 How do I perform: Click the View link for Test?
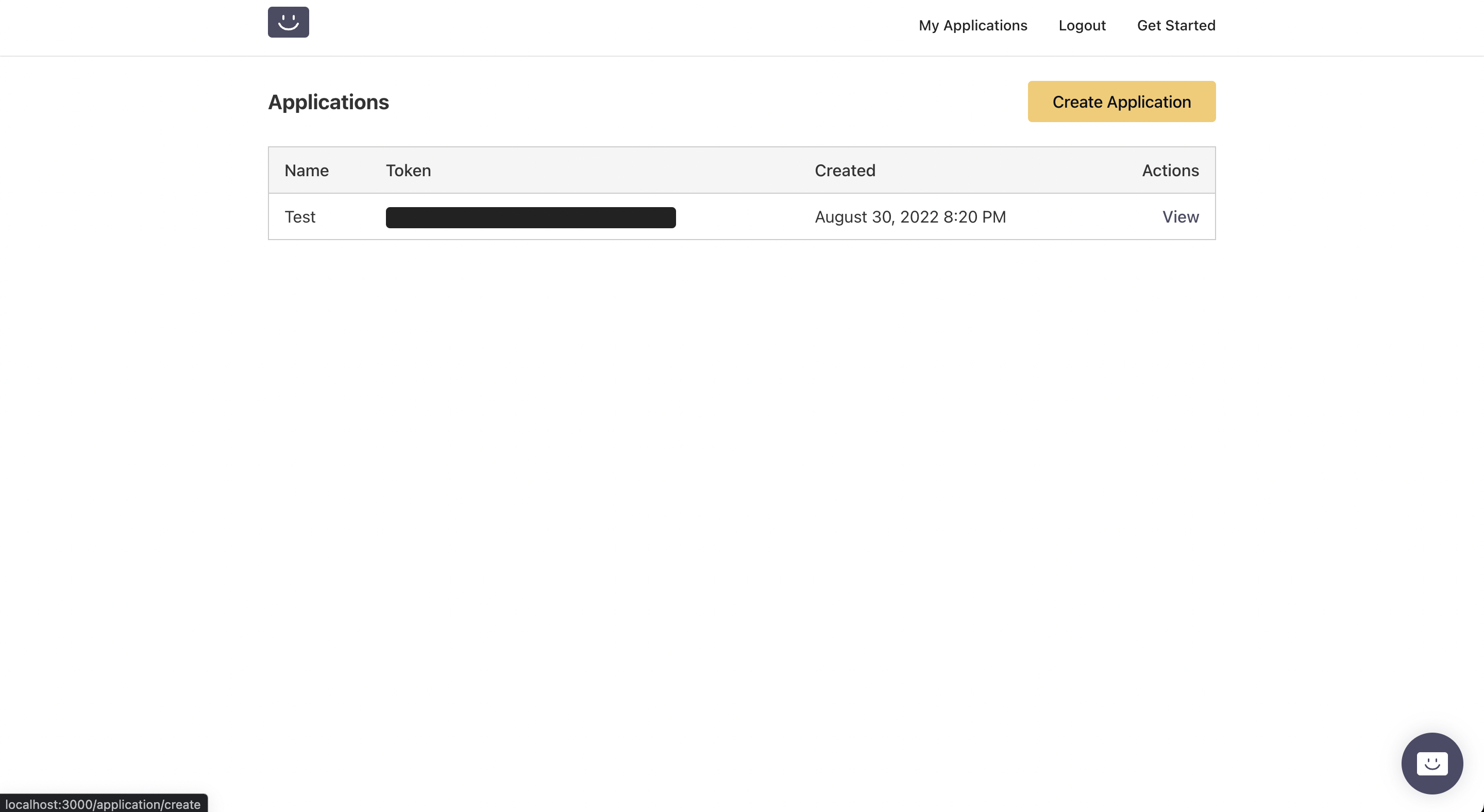pos(1180,216)
